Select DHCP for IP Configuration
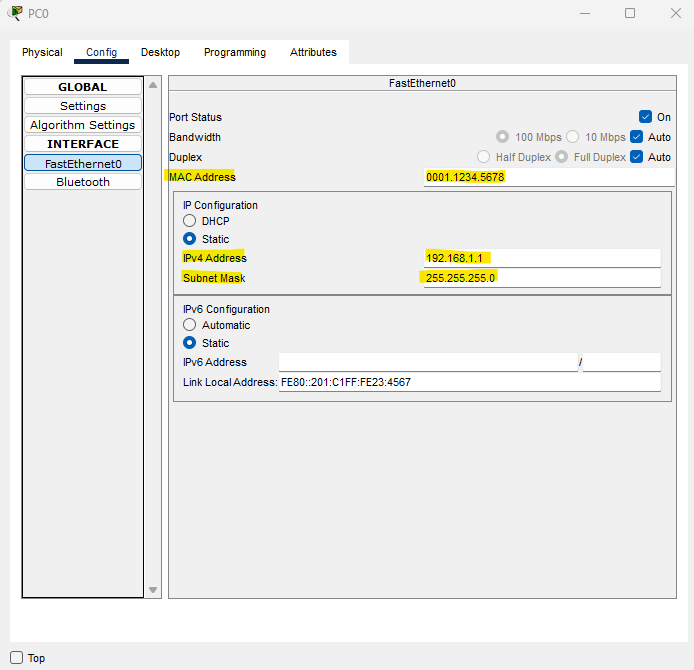The height and width of the screenshot is (670, 694). pyautogui.click(x=189, y=220)
